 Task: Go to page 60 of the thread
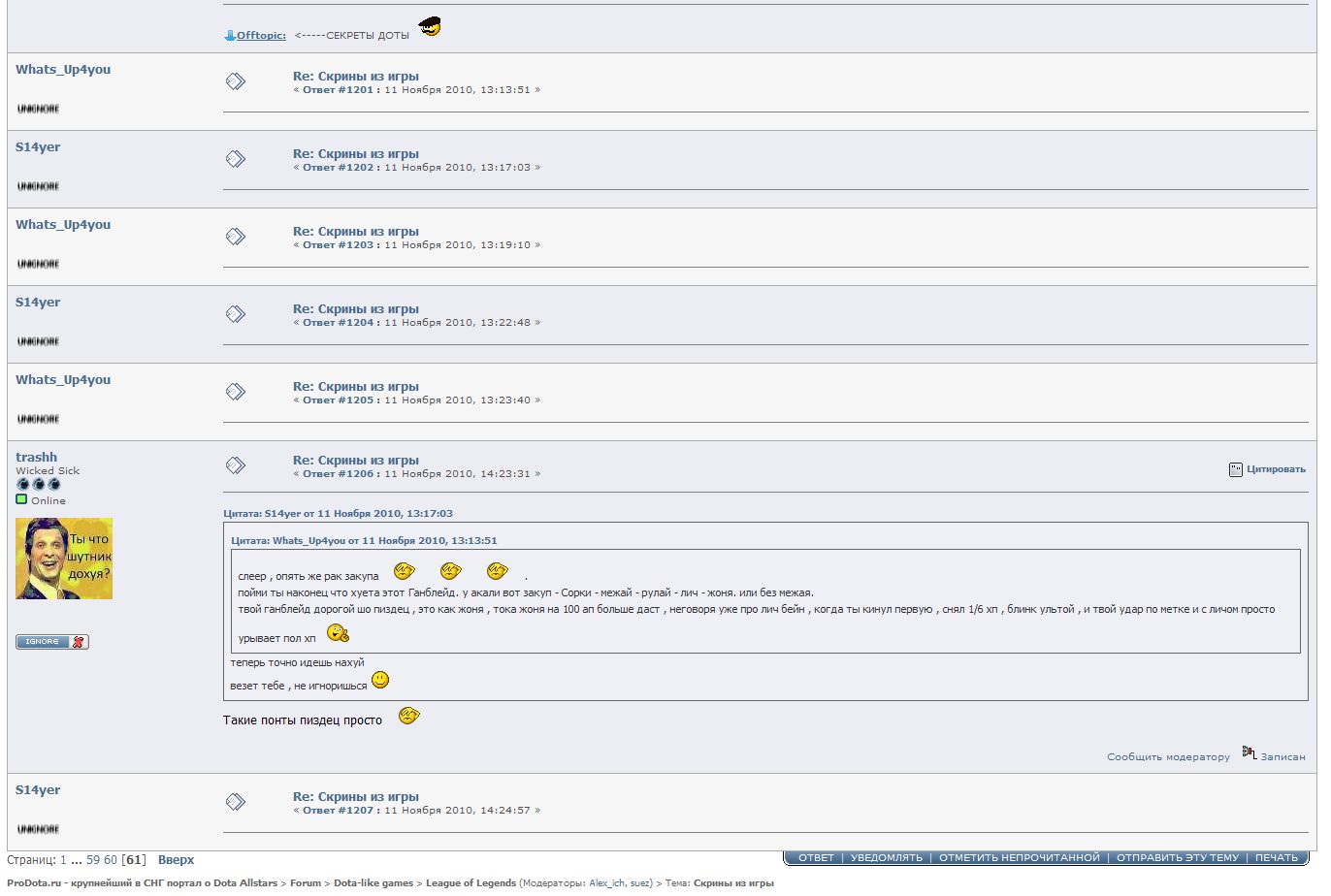coord(111,860)
